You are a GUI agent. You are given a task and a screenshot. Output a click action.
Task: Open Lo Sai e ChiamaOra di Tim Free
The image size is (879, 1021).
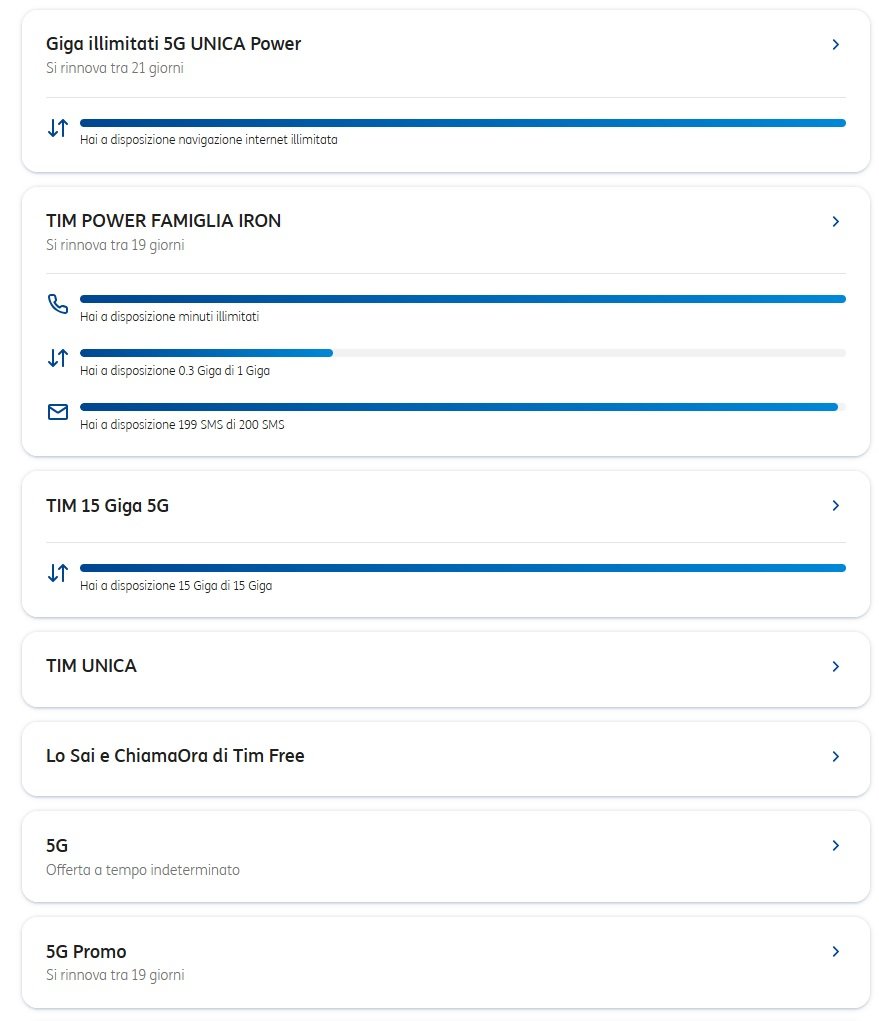tap(175, 756)
